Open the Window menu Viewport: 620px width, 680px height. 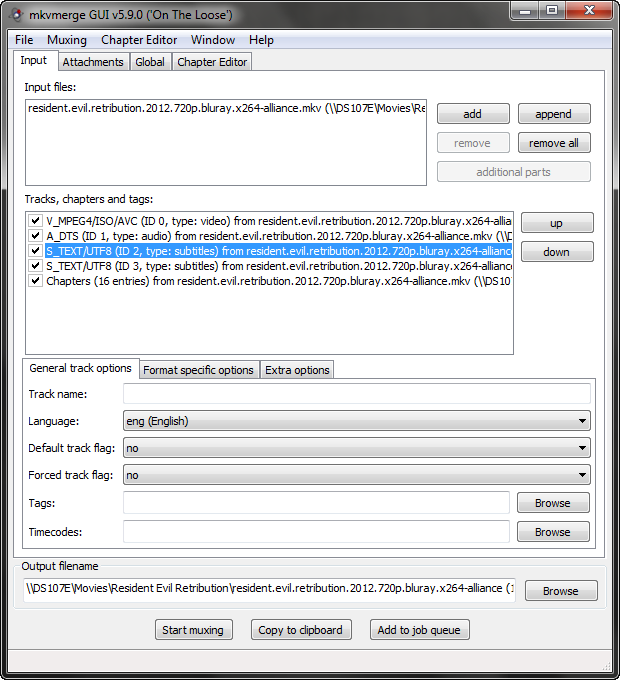coord(213,40)
